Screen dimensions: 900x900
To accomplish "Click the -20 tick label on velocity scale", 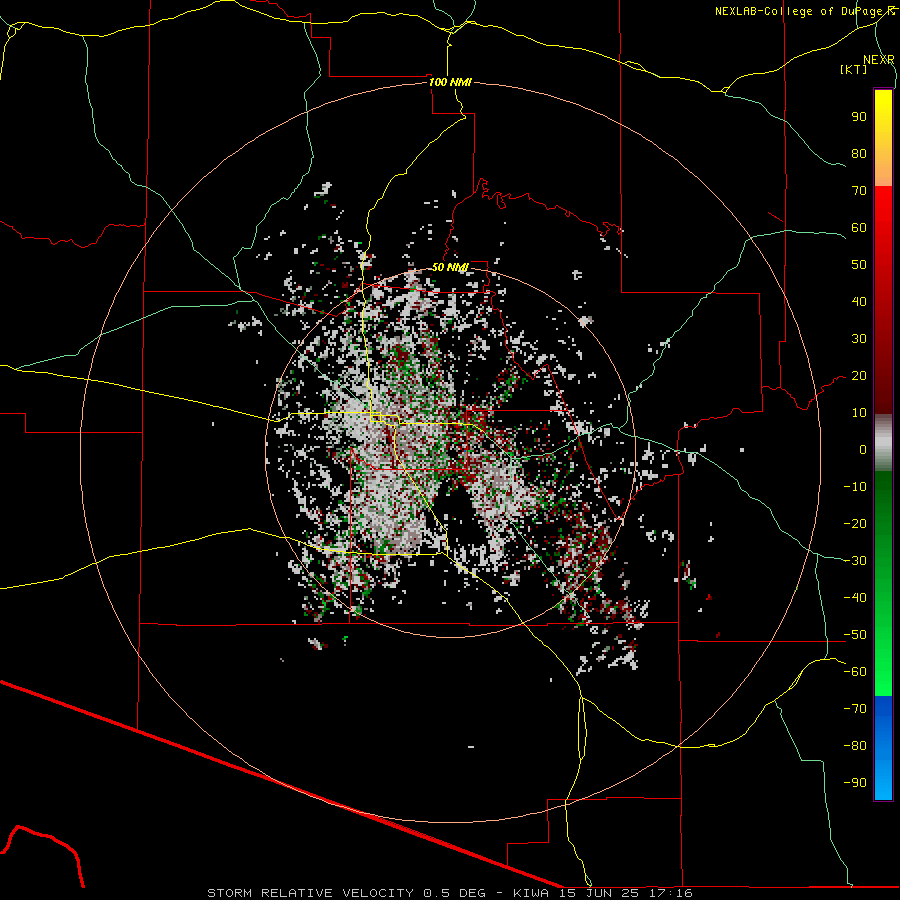I will click(855, 523).
